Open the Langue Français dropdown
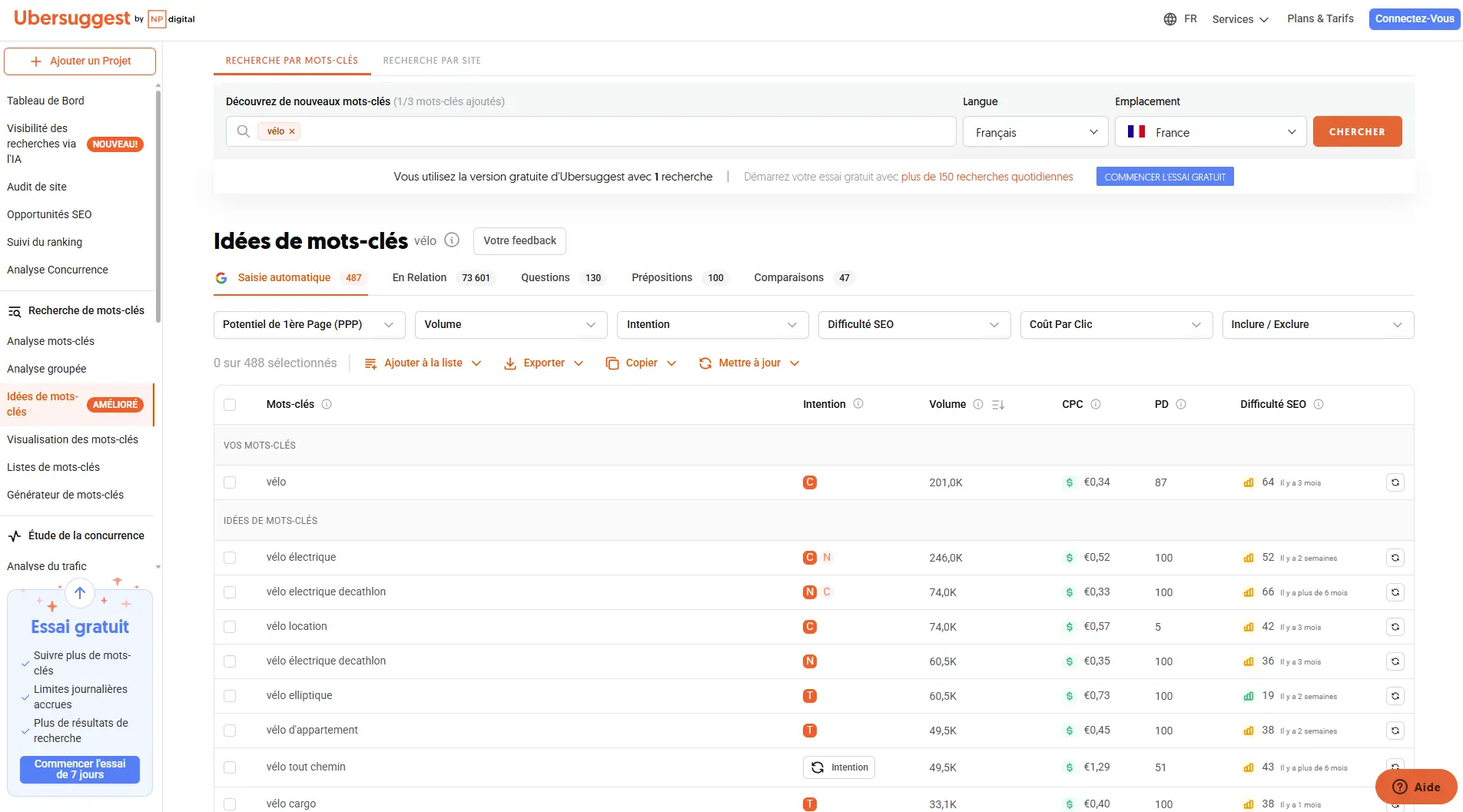 pyautogui.click(x=1034, y=132)
